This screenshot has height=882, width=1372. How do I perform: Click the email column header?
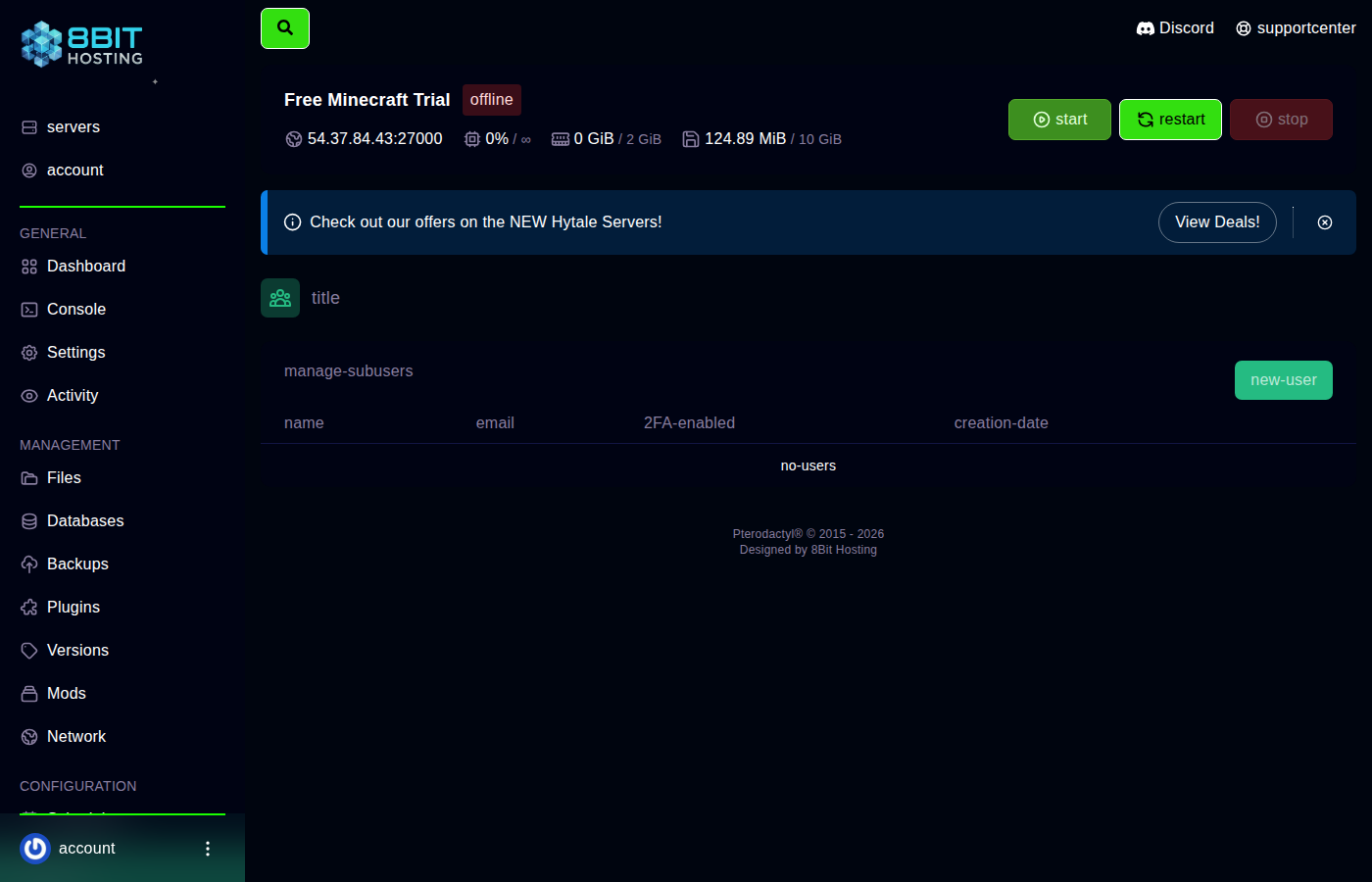[495, 423]
